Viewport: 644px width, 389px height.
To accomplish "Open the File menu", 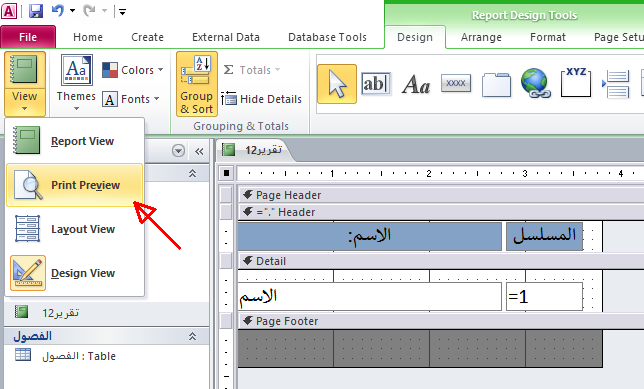I will point(28,37).
